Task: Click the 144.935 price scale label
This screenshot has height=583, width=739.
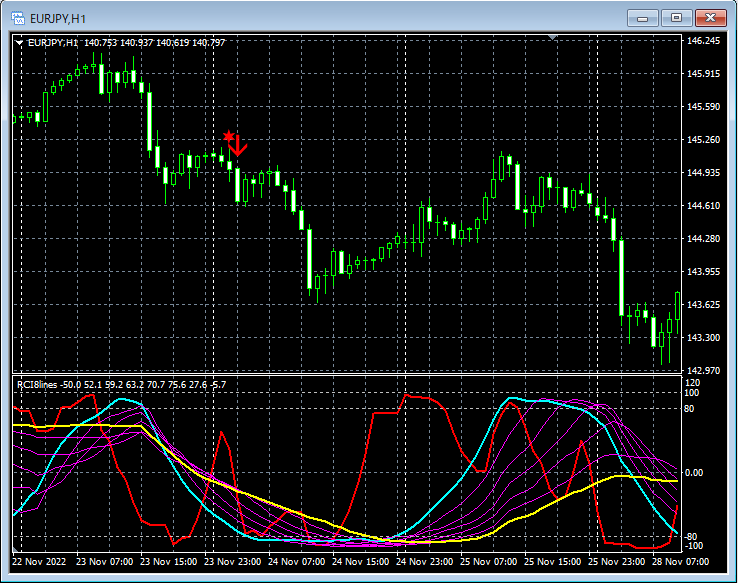Action: pos(703,172)
